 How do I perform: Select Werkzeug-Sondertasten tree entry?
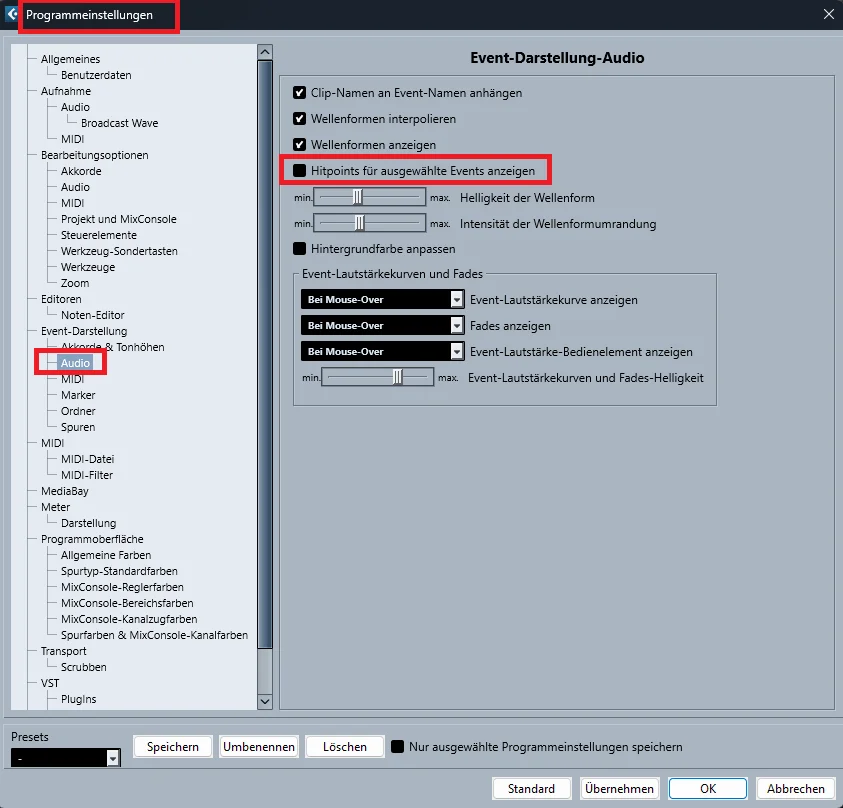coord(119,251)
